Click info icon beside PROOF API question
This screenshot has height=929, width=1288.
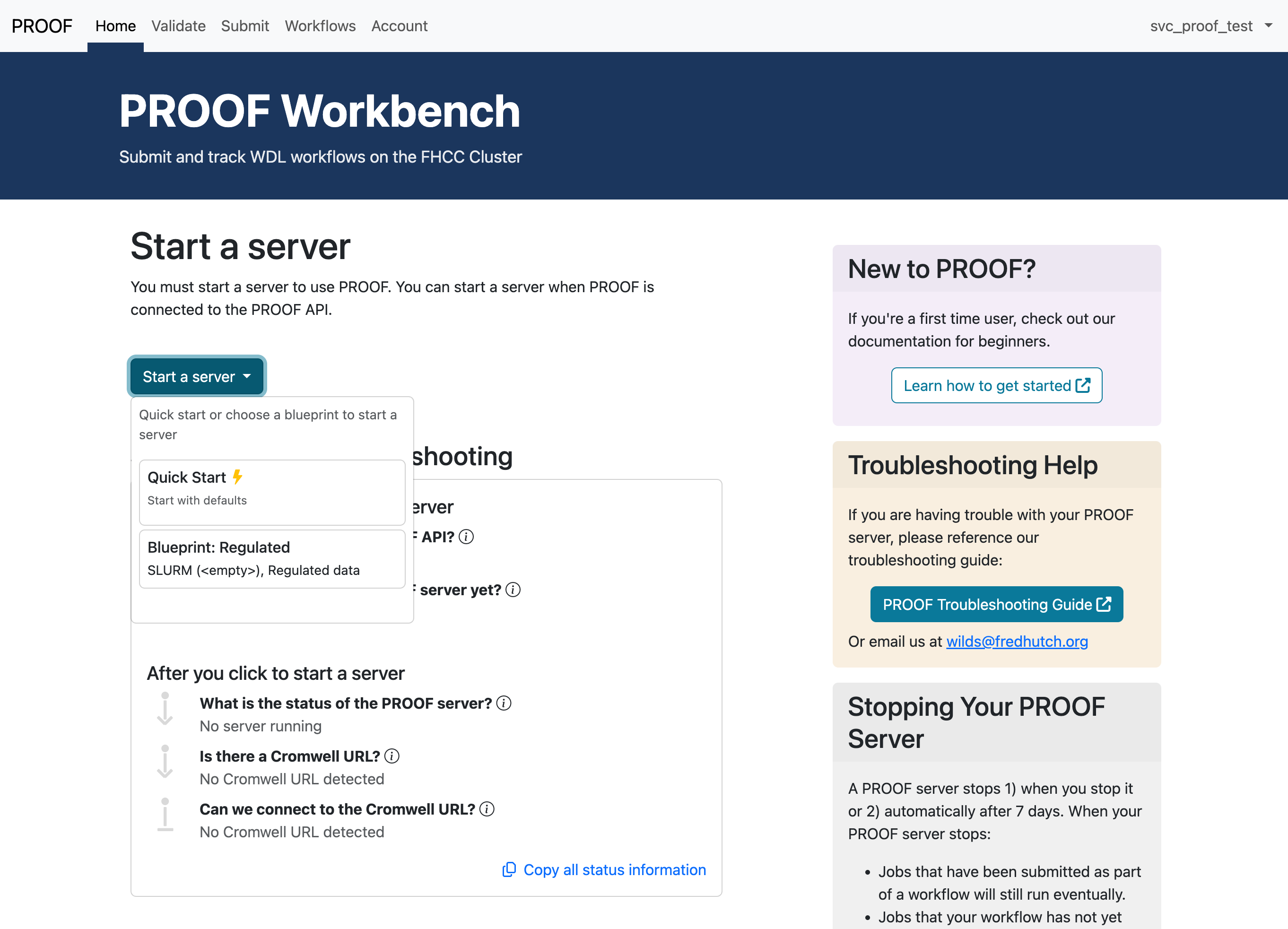pos(466,537)
